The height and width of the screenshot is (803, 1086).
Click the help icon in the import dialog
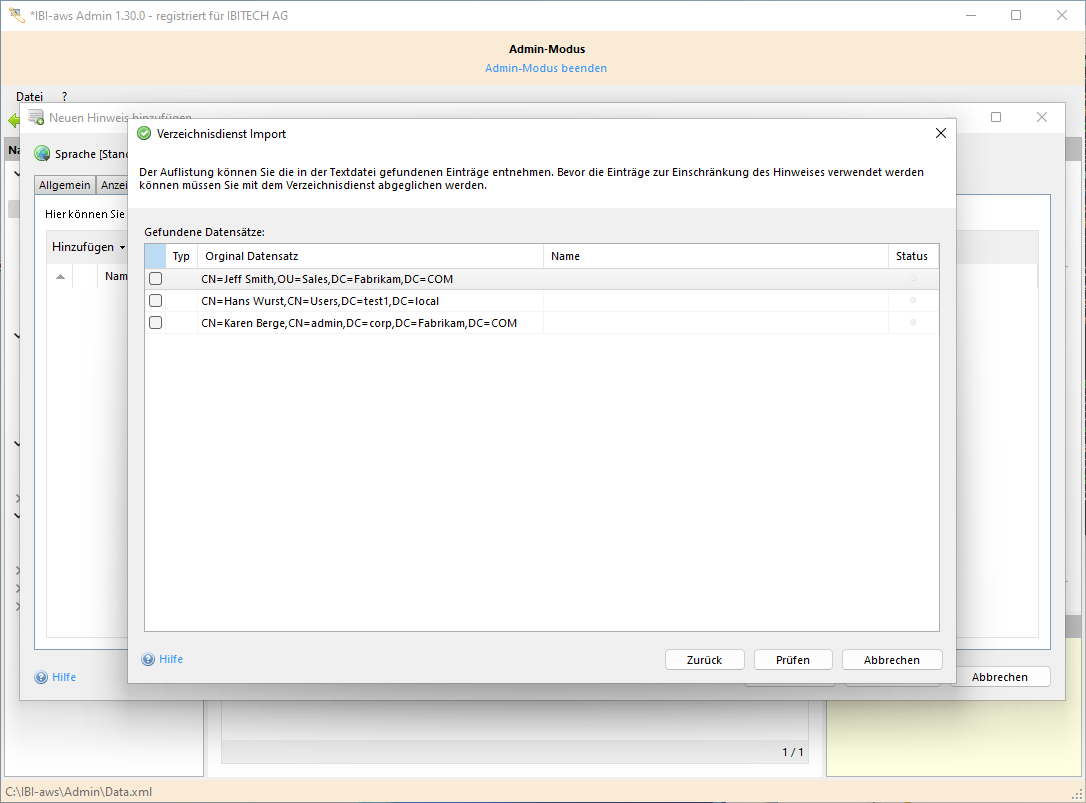coord(148,660)
